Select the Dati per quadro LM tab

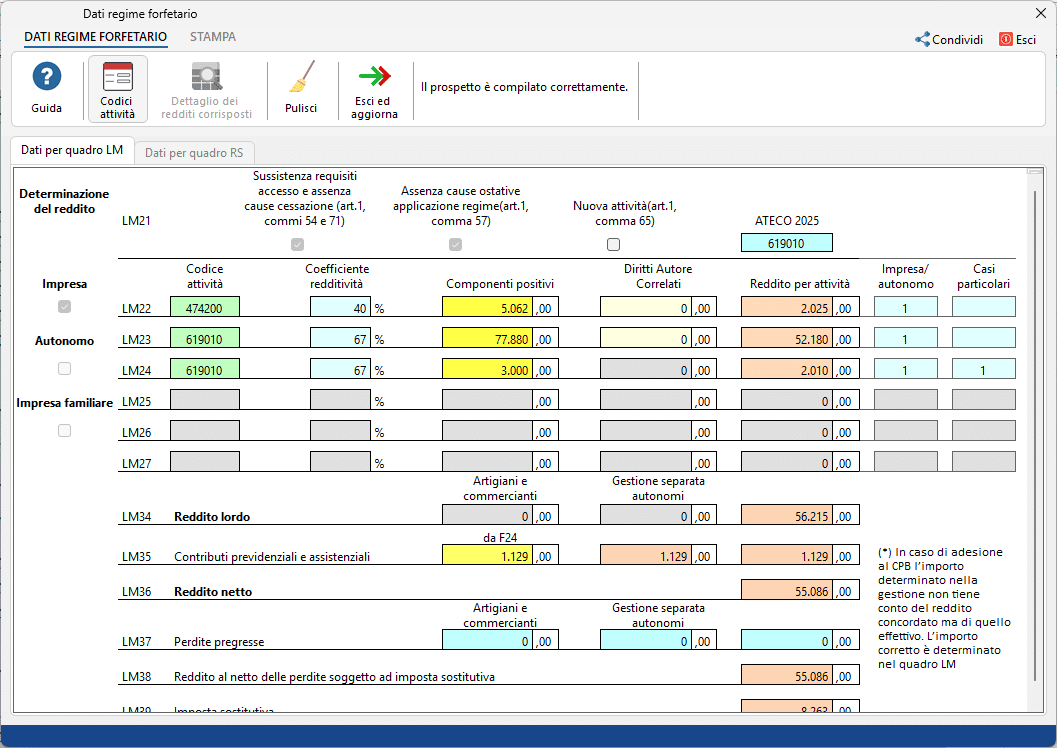[72, 150]
